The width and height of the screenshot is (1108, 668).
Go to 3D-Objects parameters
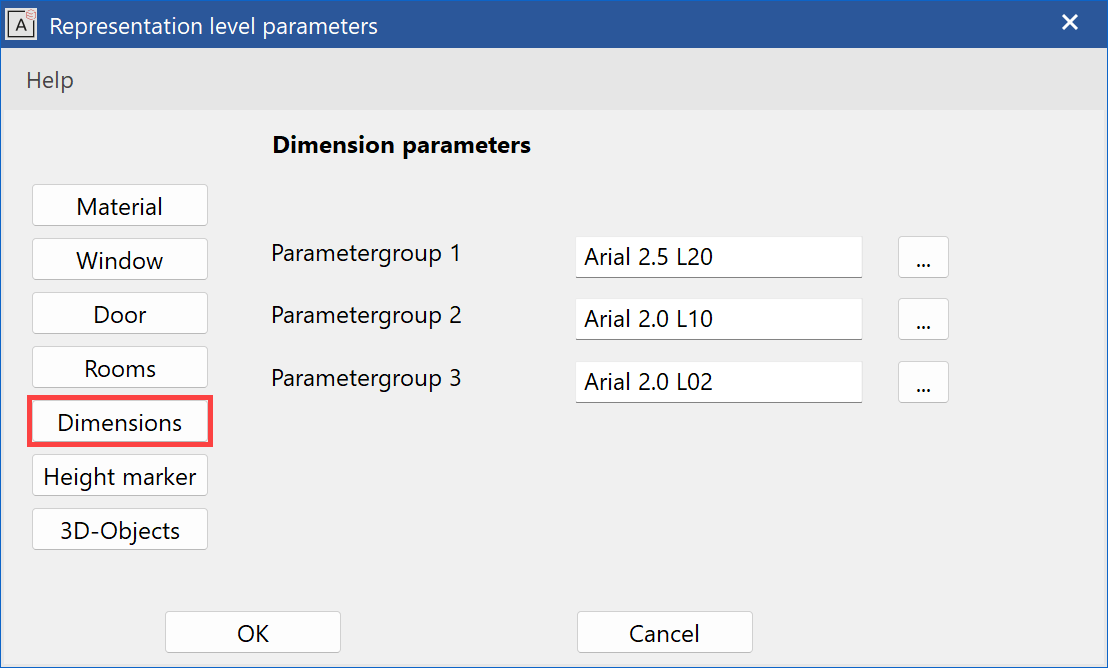[120, 529]
